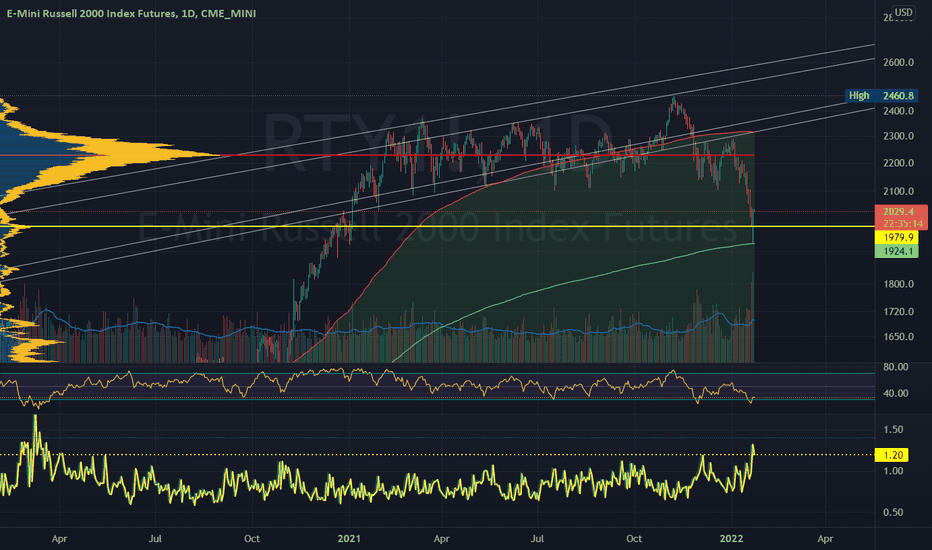Select the green 1924.1 price label
The image size is (932, 550).
[x=897, y=251]
